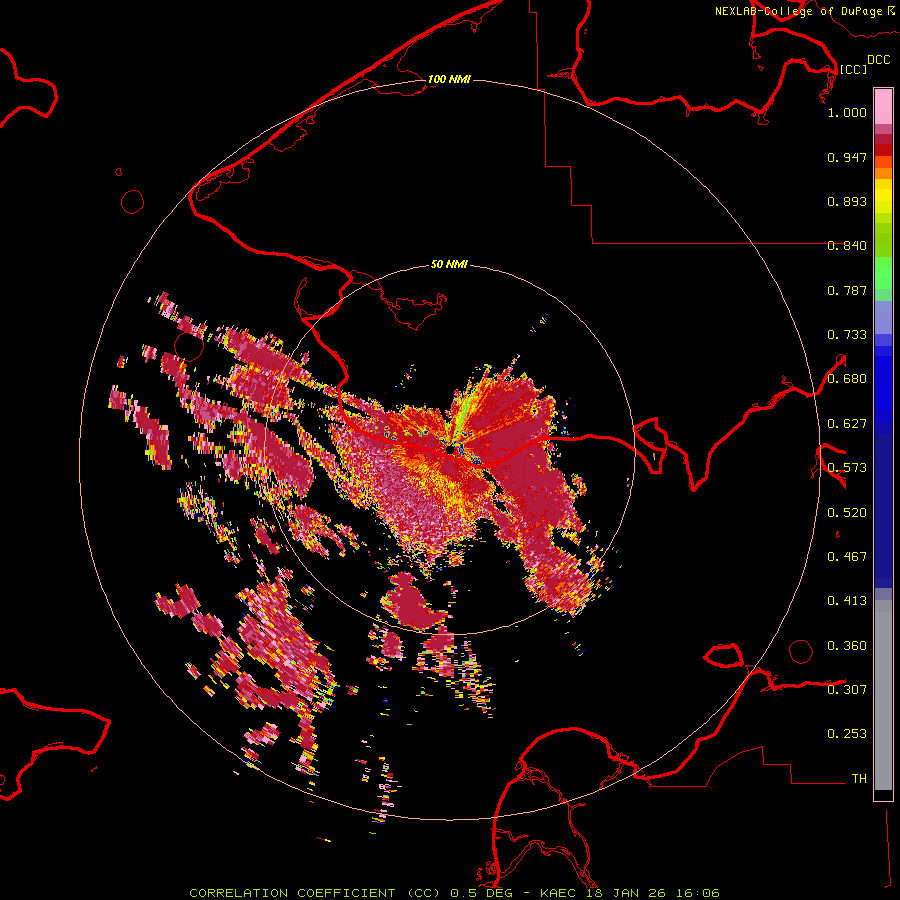Select the 0.413 scale value
This screenshot has width=900, height=900.
[847, 601]
